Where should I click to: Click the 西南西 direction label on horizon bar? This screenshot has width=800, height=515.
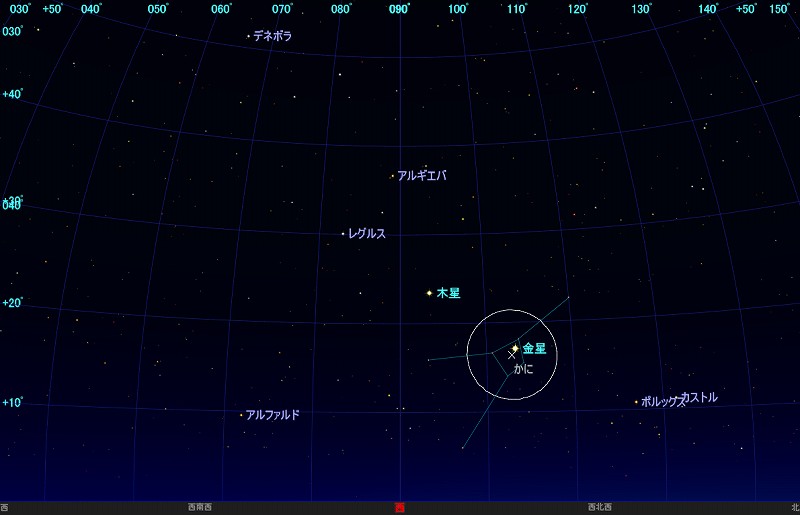(x=200, y=508)
